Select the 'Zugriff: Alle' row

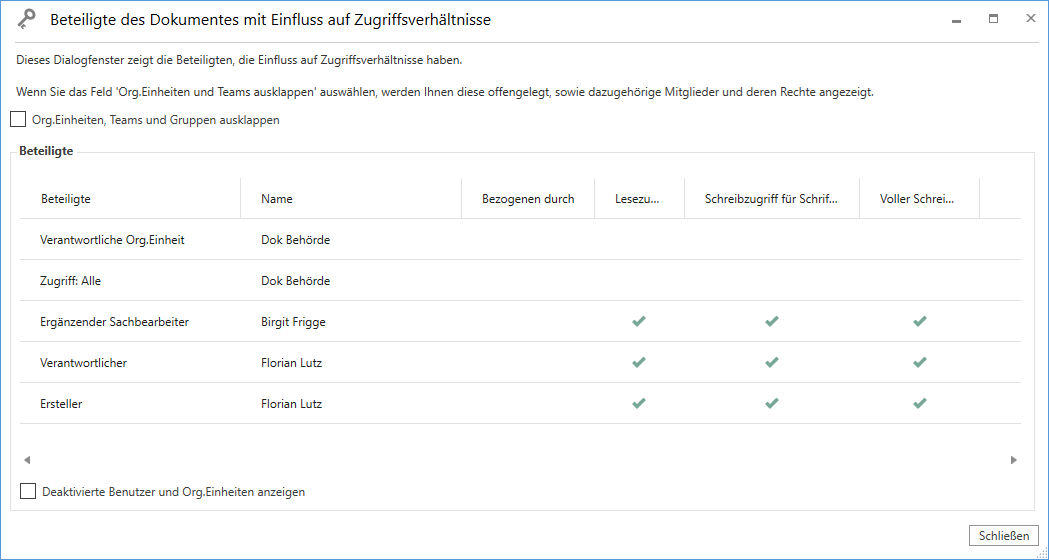[70, 281]
